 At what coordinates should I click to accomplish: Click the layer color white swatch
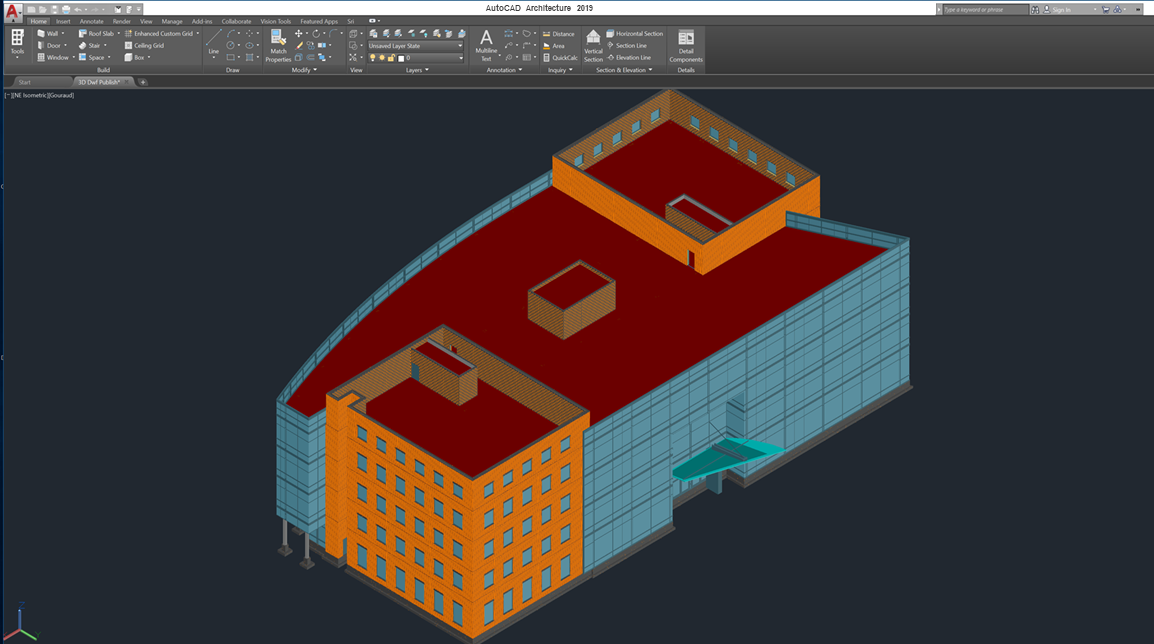click(x=401, y=58)
